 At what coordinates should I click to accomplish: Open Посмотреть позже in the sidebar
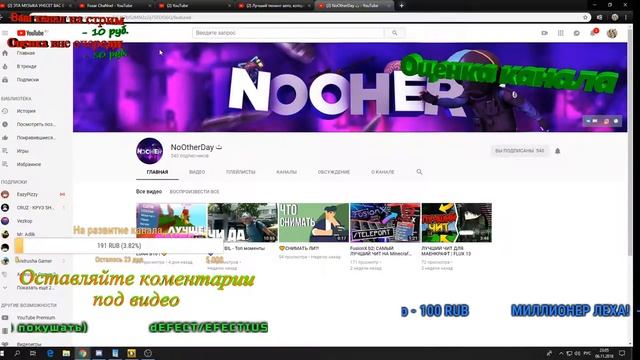(36, 124)
